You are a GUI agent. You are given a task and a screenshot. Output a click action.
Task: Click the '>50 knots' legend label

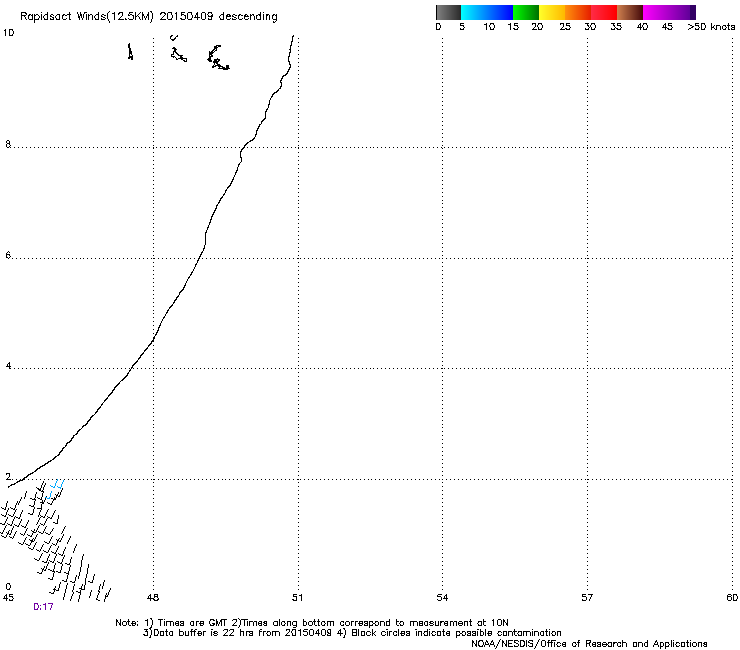711,27
